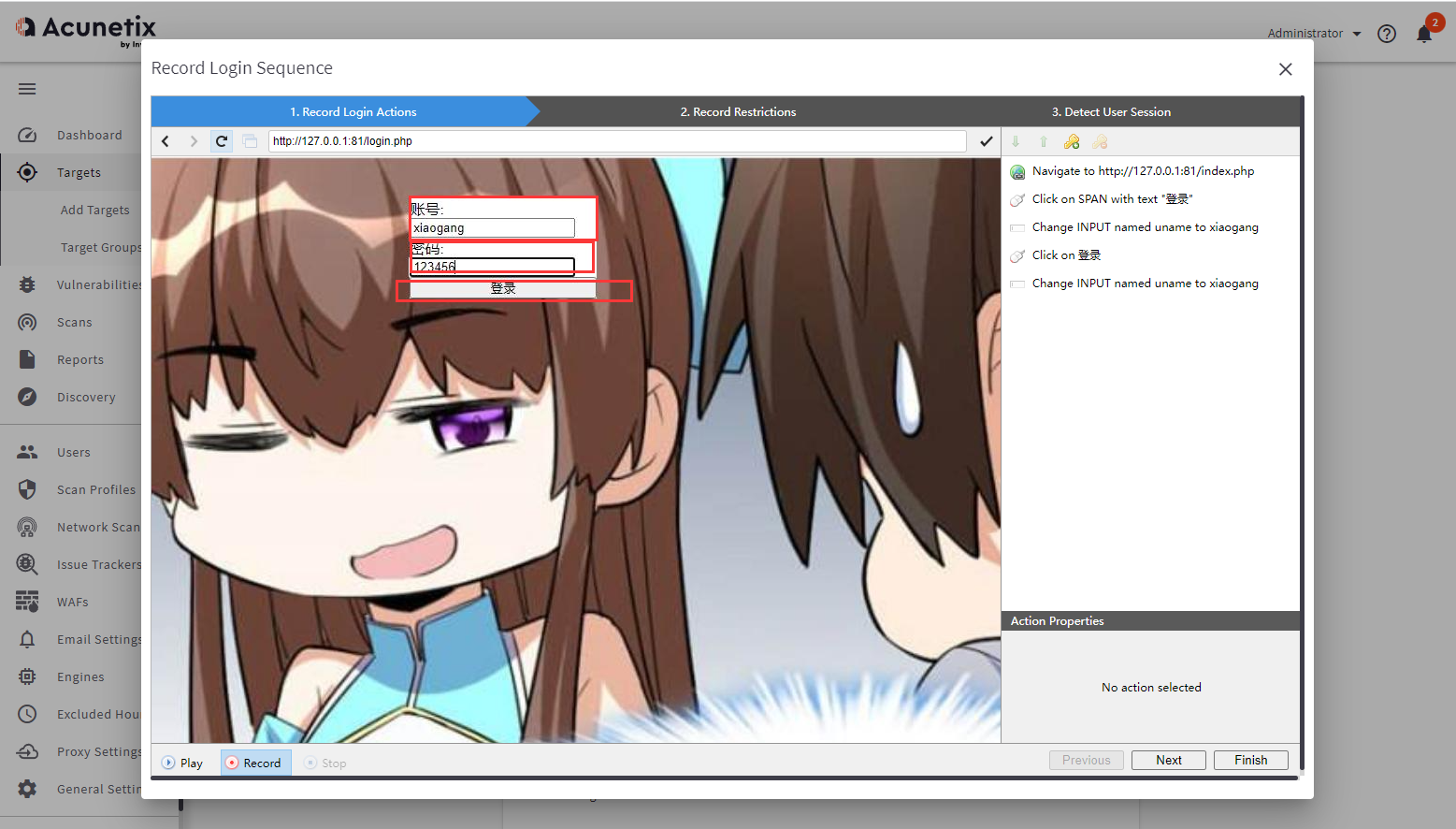The height and width of the screenshot is (829, 1456).
Task: Open the Scans radar icon in sidebar
Action: tap(27, 322)
